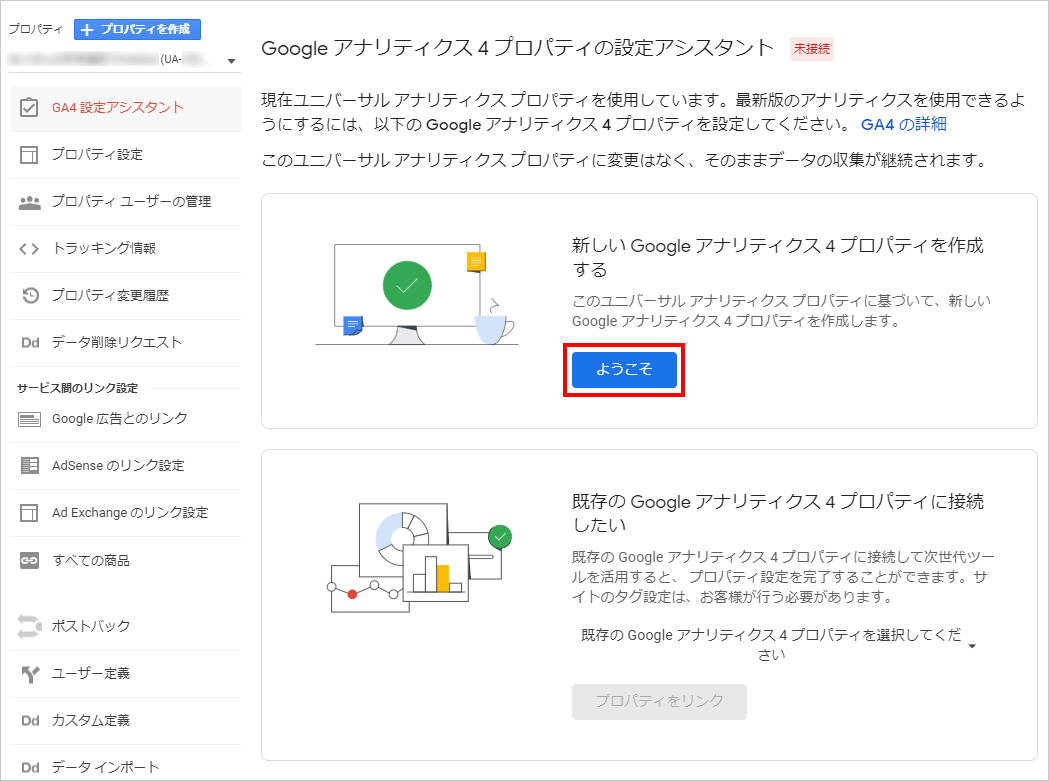Click the ユーザー定義 fork icon

(30, 674)
